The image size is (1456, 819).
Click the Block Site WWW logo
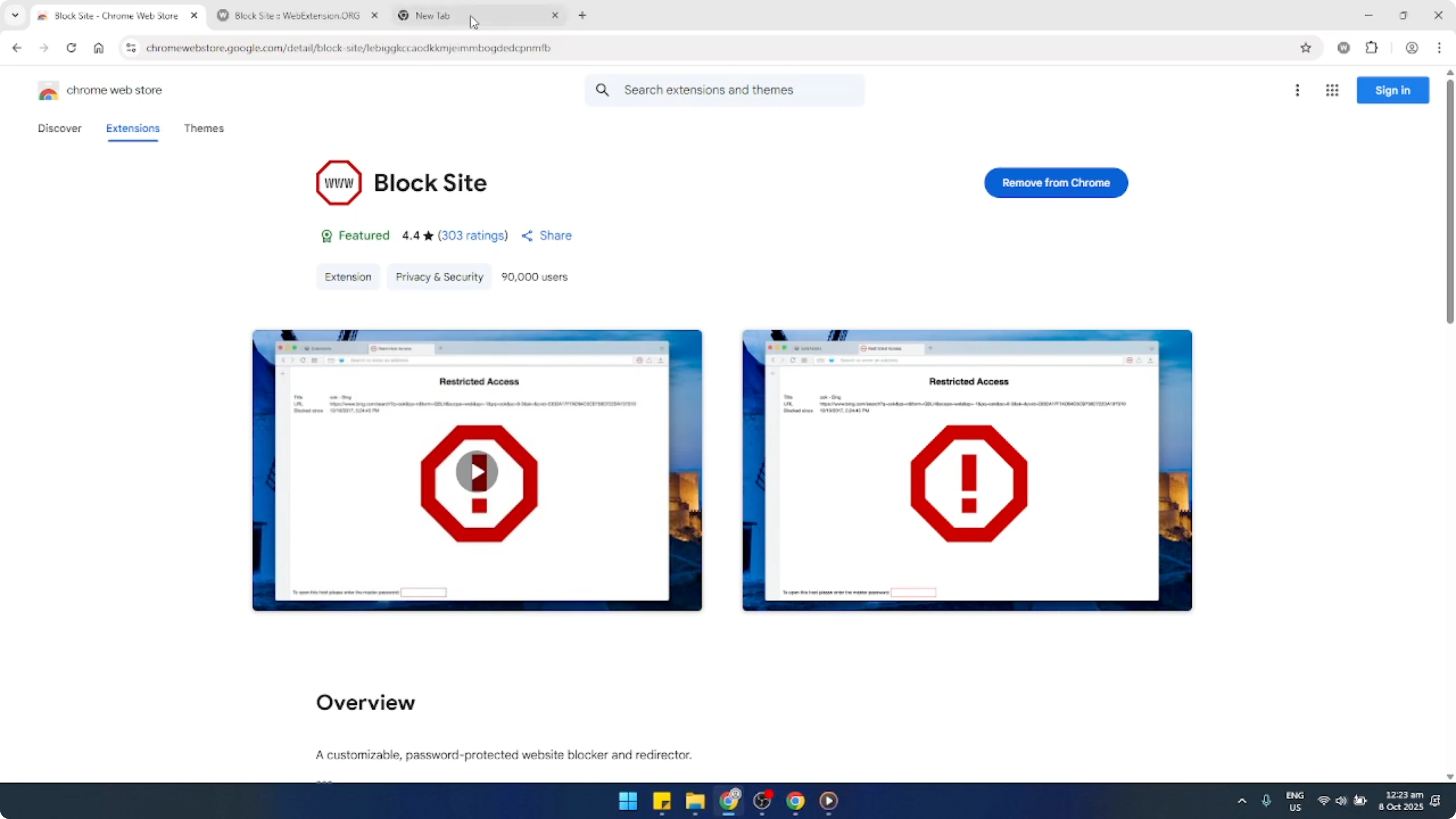[x=339, y=182]
